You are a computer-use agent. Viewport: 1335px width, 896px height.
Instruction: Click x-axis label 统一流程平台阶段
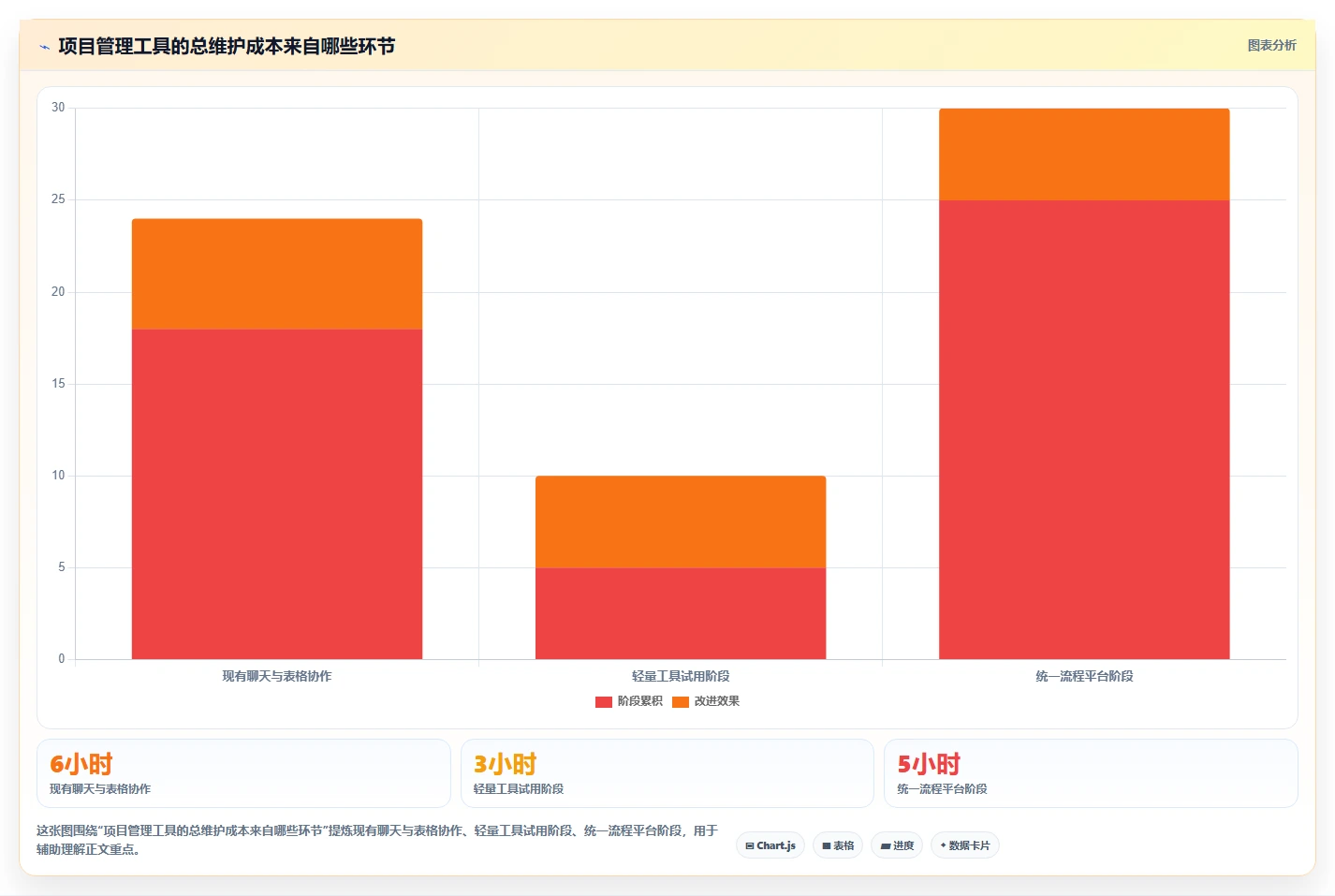[x=1084, y=676]
